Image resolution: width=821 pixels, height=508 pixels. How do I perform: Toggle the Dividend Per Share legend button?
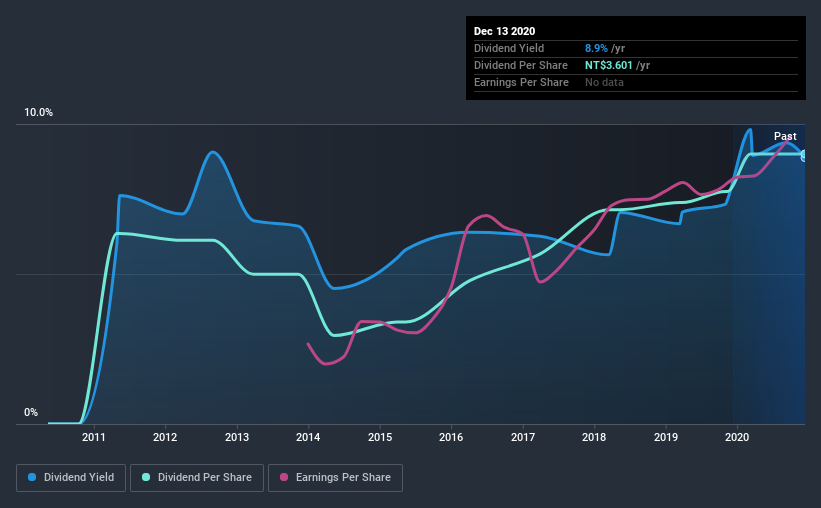197,478
